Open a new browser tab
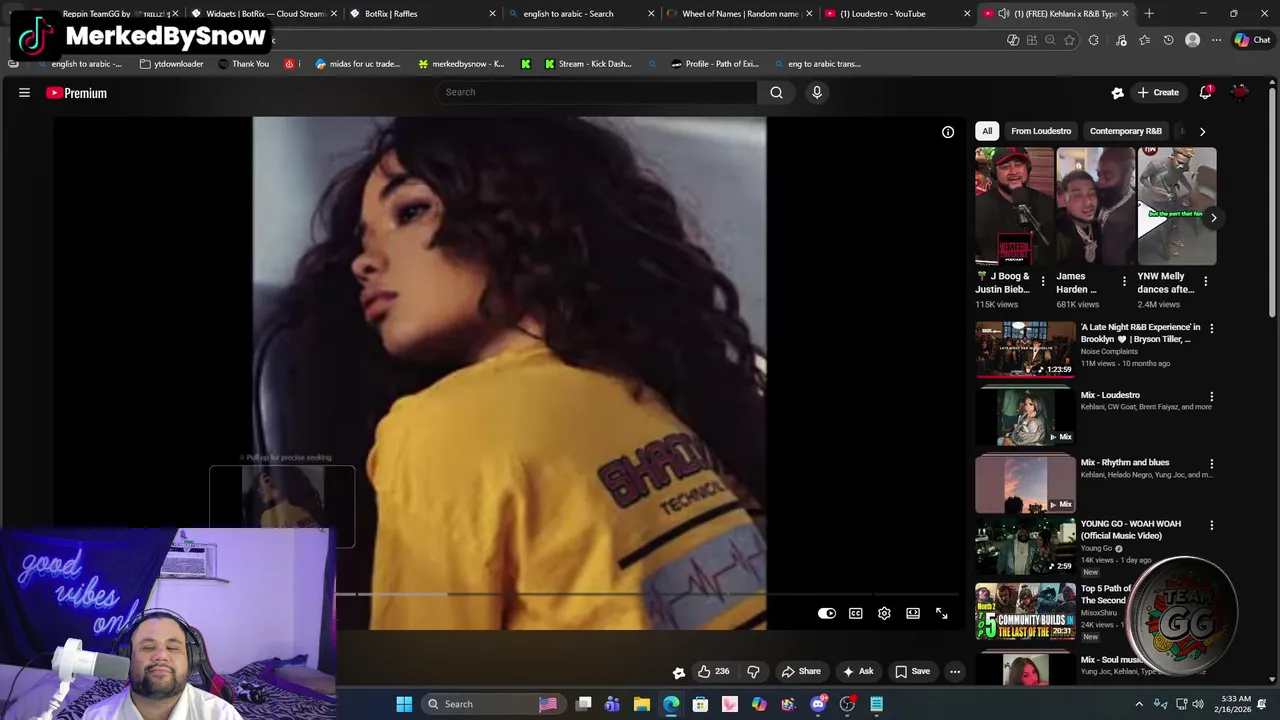The image size is (1280, 720). tap(1149, 14)
